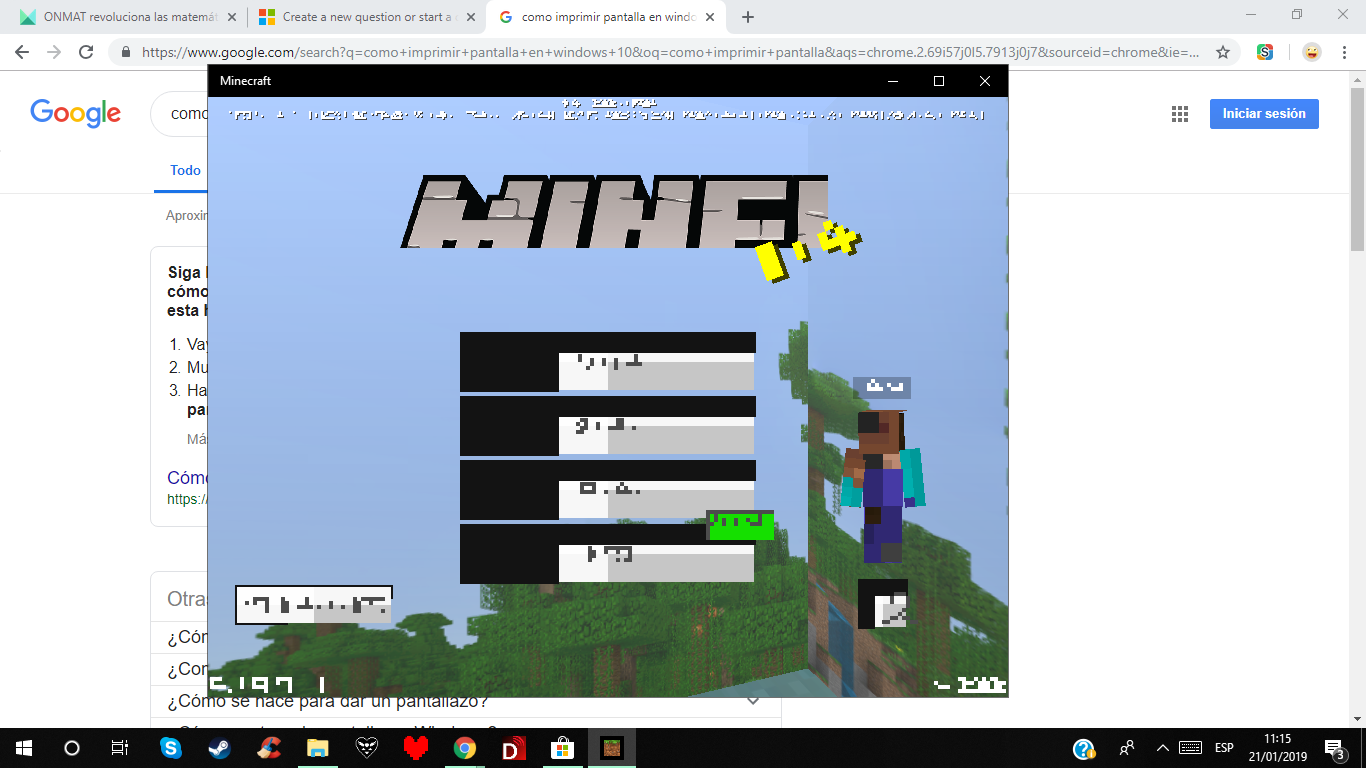Click the white heart-face taskbar icon
Image resolution: width=1366 pixels, height=768 pixels.
tap(366, 748)
